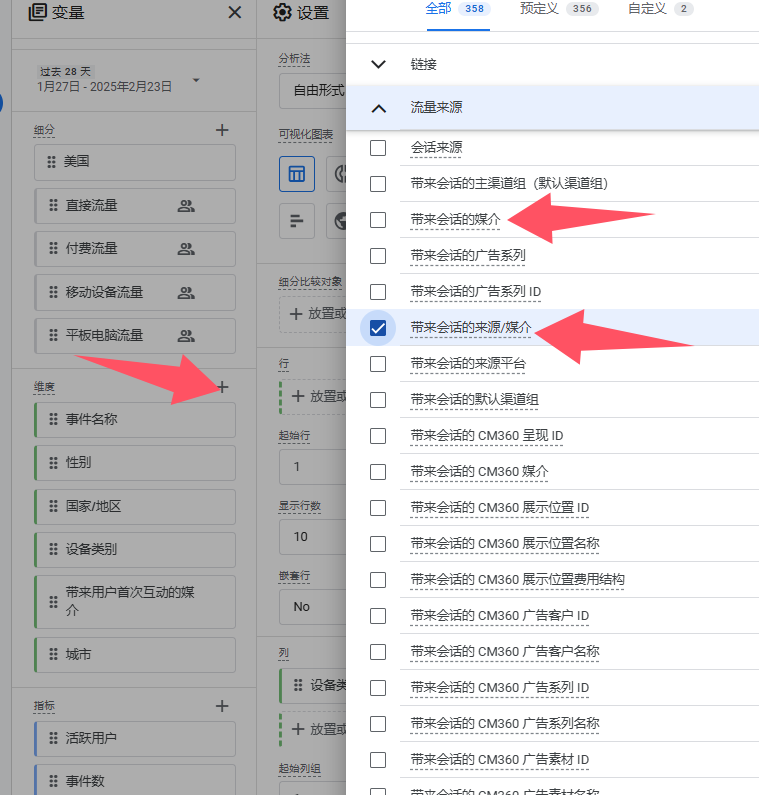759x795 pixels.
Task: Click the 带来会话的 CM360 展示位置费用结构 label
Action: (517, 579)
